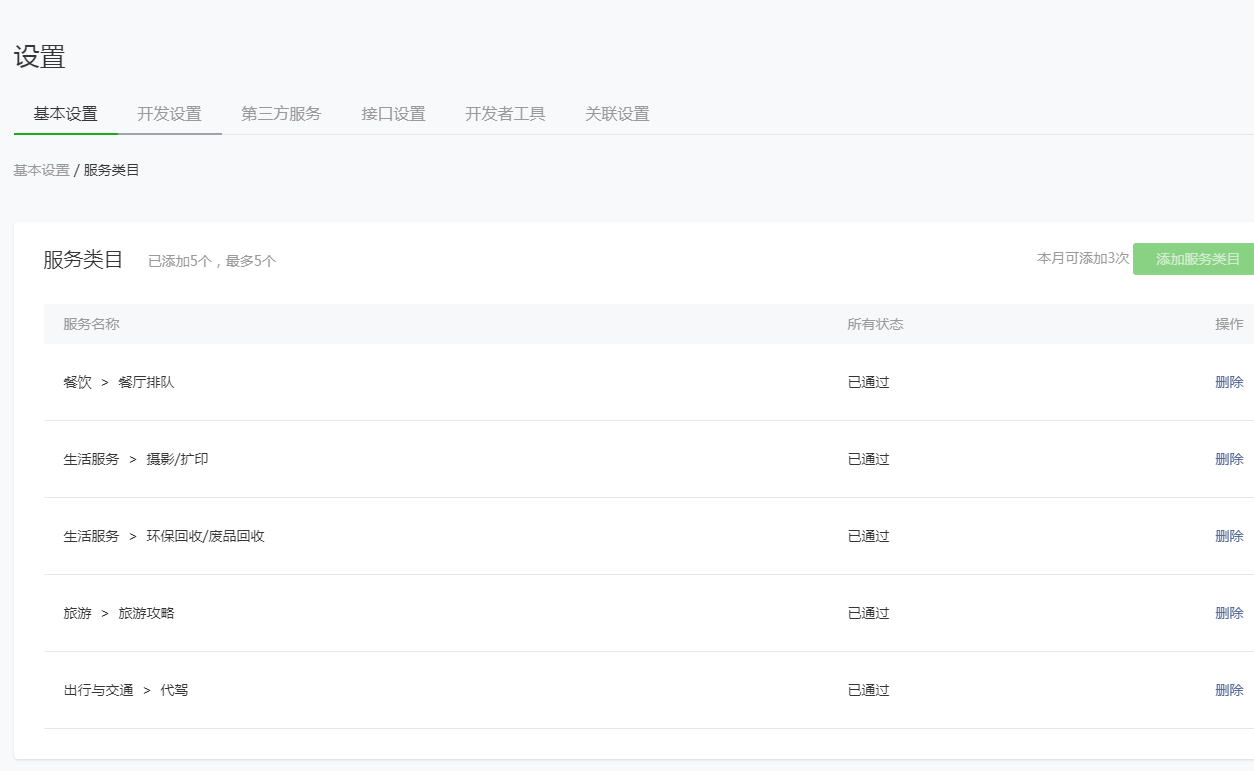
Task: Remove the 代驾 service category
Action: pos(1229,690)
